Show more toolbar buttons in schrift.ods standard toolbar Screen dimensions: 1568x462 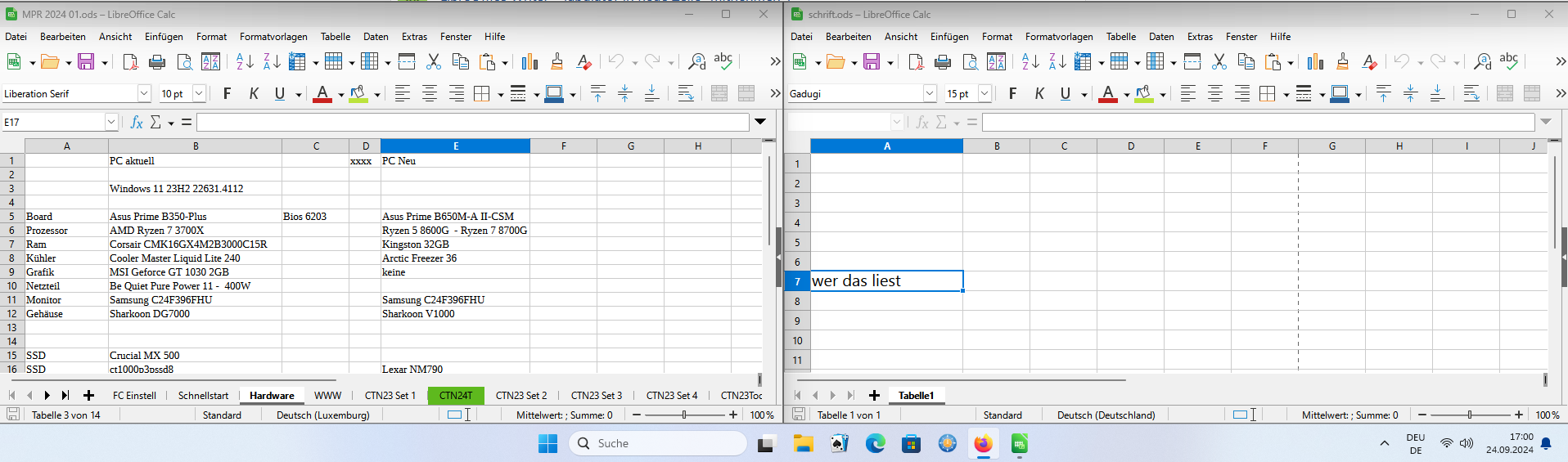point(1560,61)
